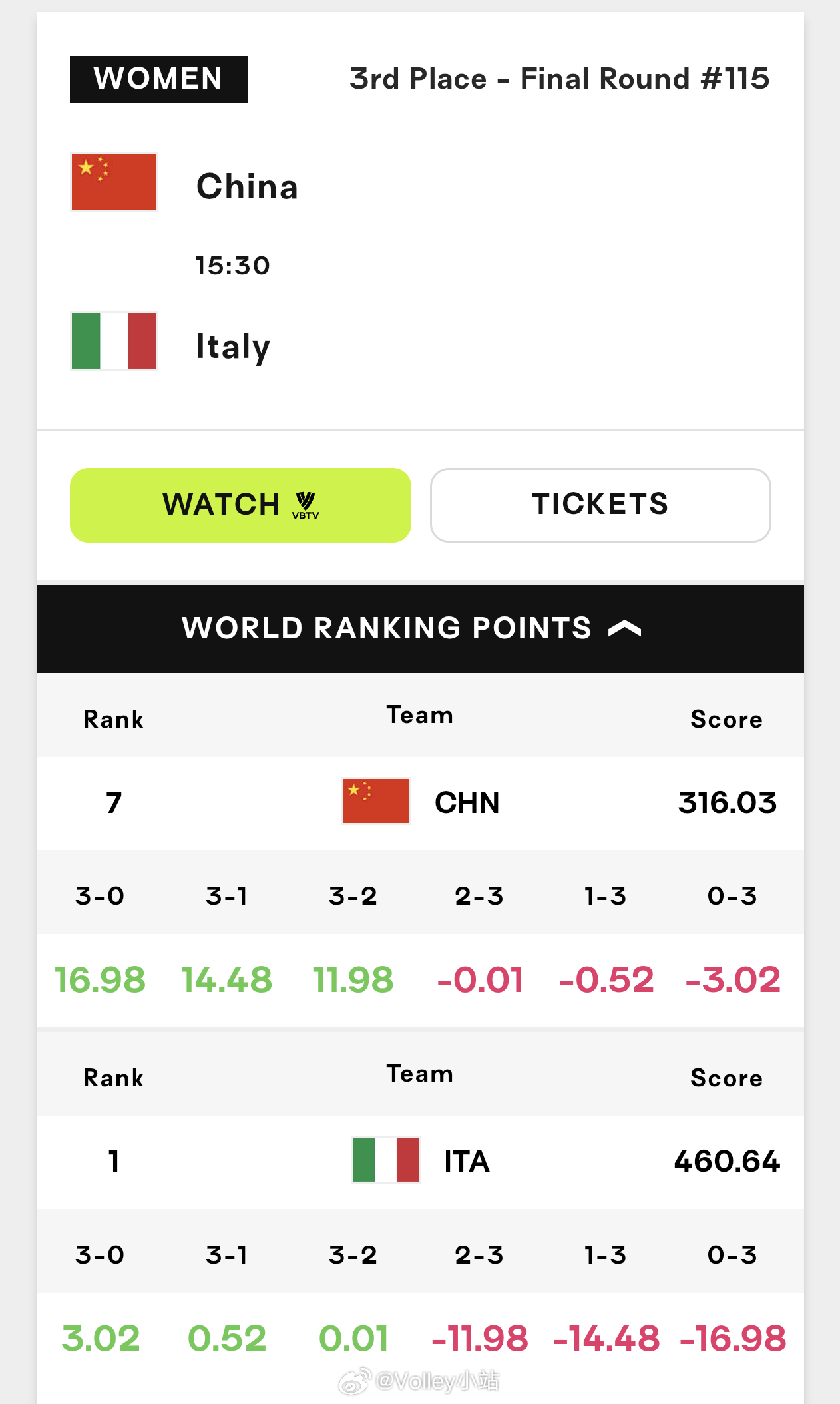Tap the VBTV logo on Watch button
The image size is (840, 1404).
pyautogui.click(x=306, y=505)
